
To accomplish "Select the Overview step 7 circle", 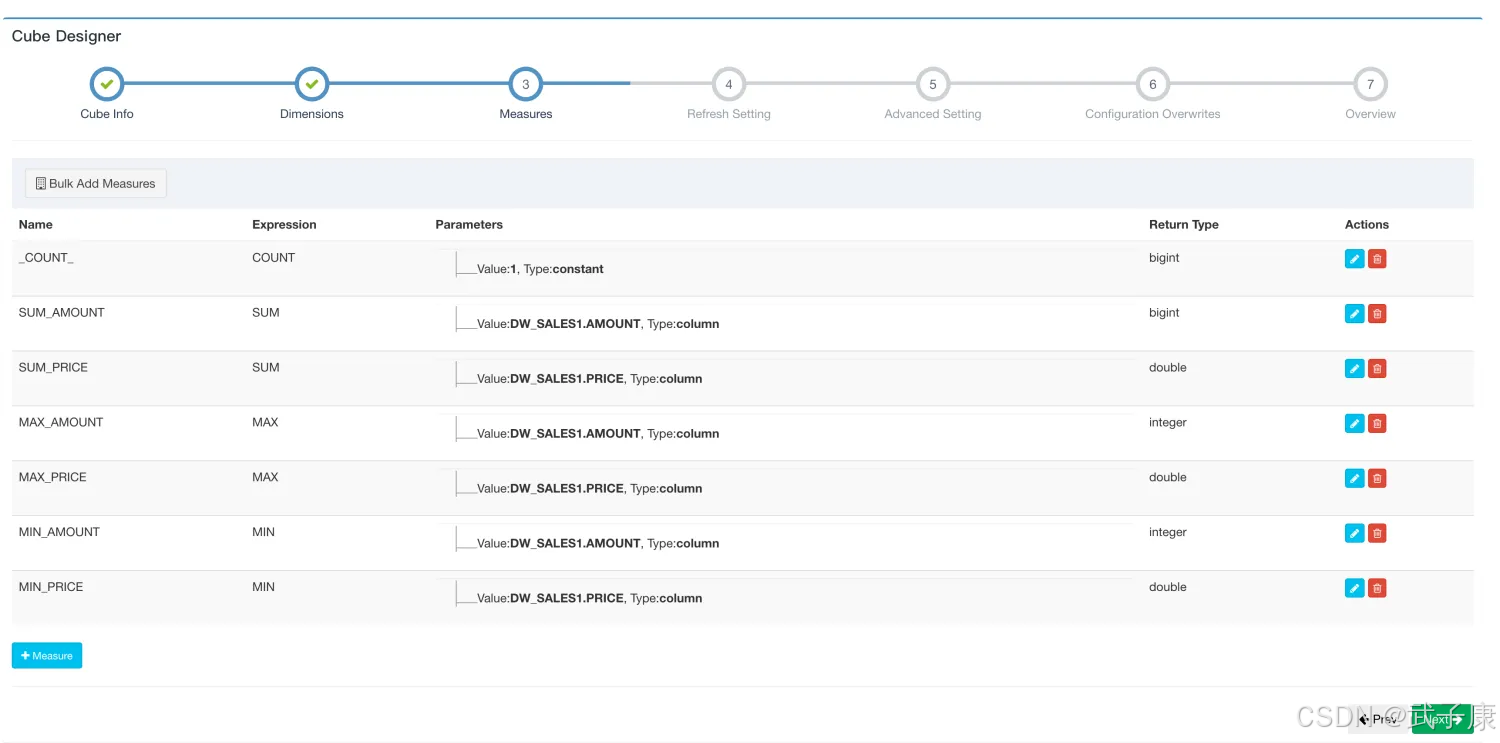I will click(x=1369, y=85).
